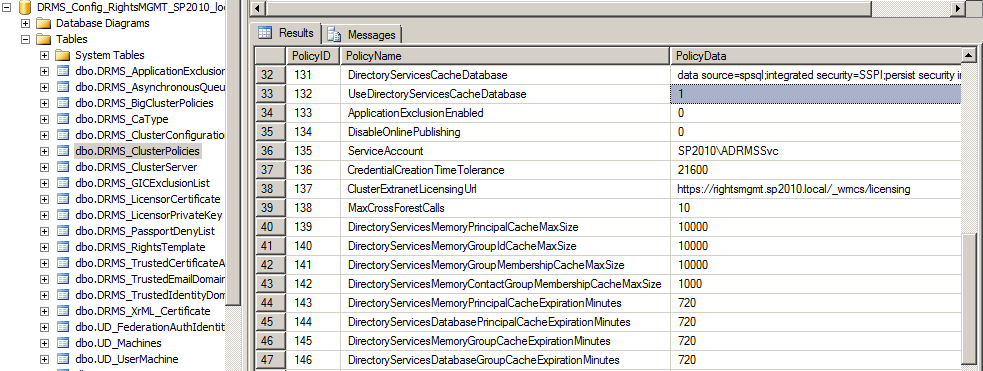Click the Database Diagrams folder icon
The width and height of the screenshot is (983, 371).
[x=43, y=24]
